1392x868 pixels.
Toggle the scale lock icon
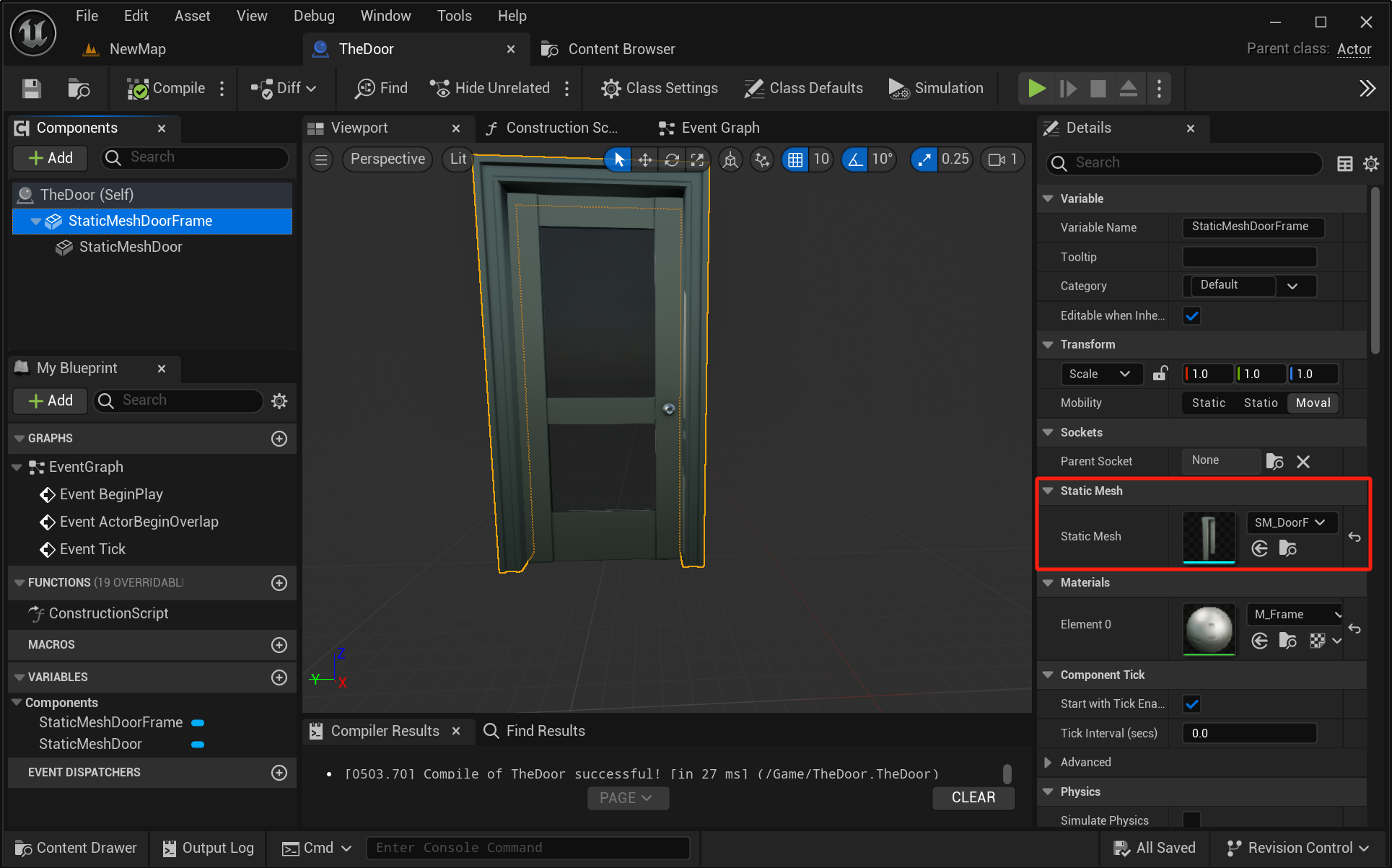1160,374
